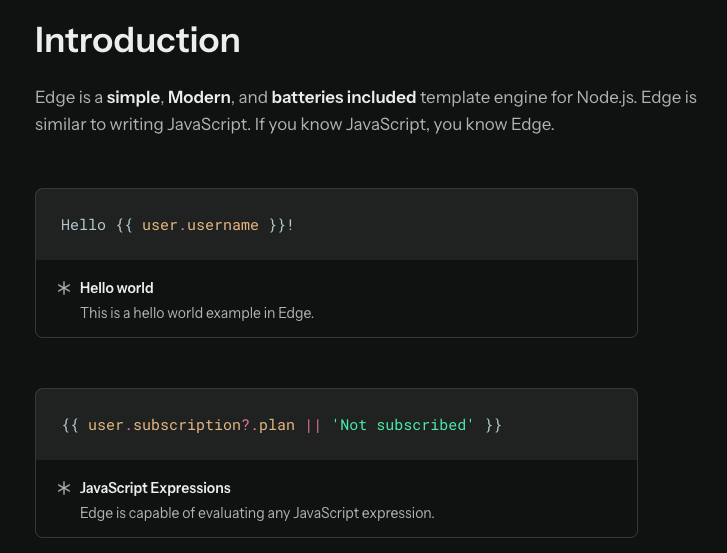Click the Introduction page heading
The image size is (727, 553).
click(138, 40)
